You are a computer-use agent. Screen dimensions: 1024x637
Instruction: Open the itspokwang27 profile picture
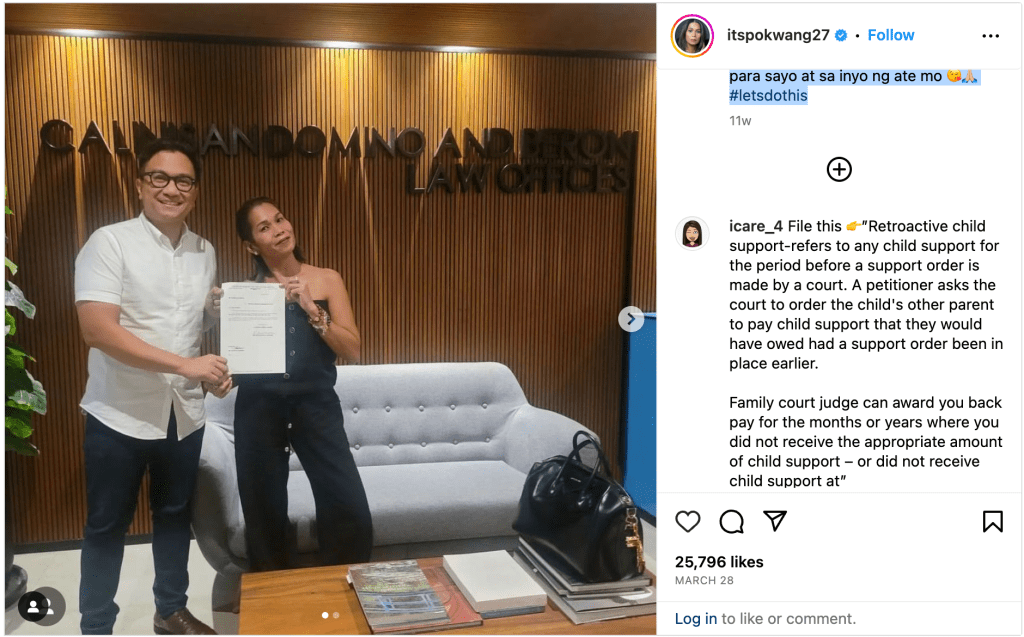coord(692,35)
